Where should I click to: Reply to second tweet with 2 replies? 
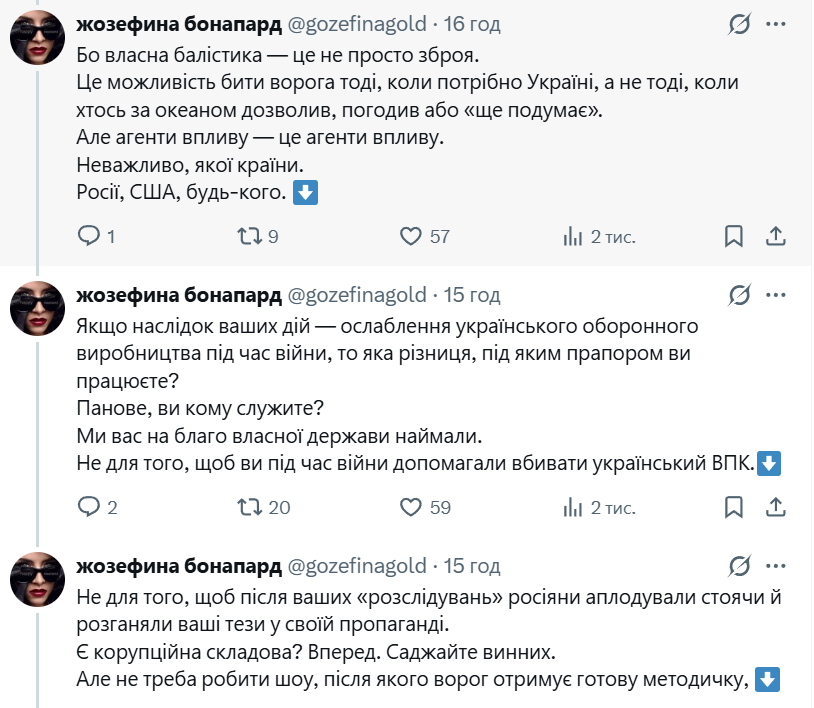[x=89, y=507]
